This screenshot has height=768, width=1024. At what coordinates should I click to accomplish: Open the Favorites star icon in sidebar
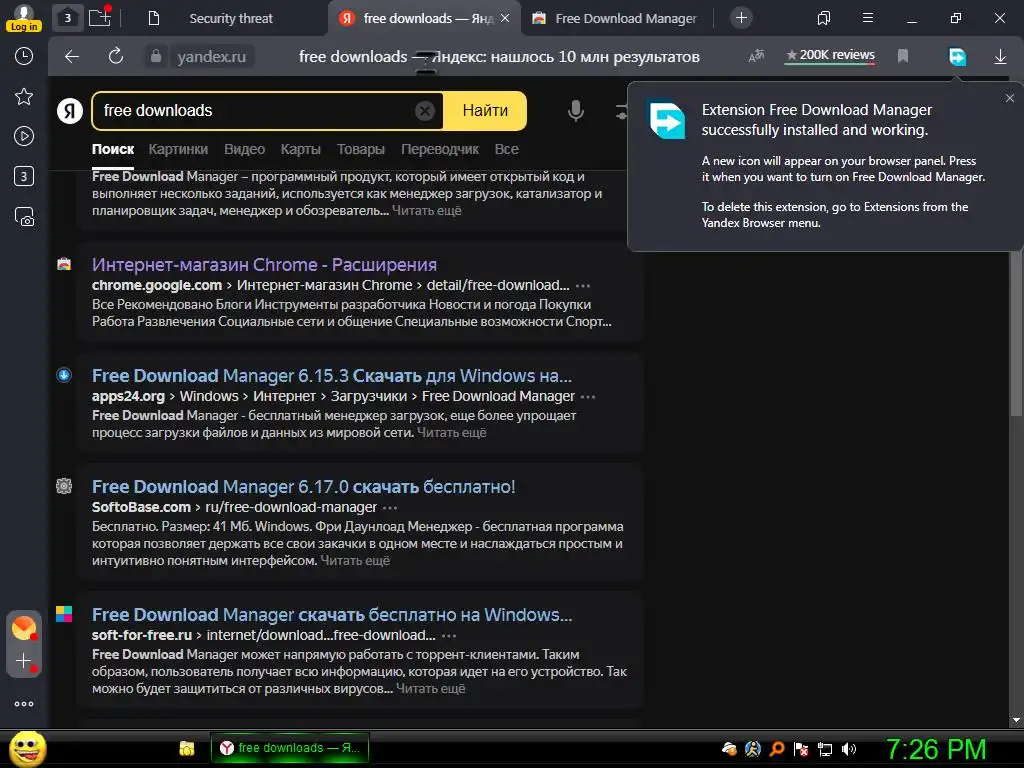24,97
